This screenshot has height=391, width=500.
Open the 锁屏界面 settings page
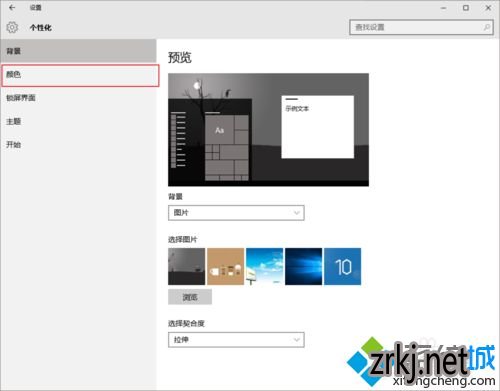78,98
